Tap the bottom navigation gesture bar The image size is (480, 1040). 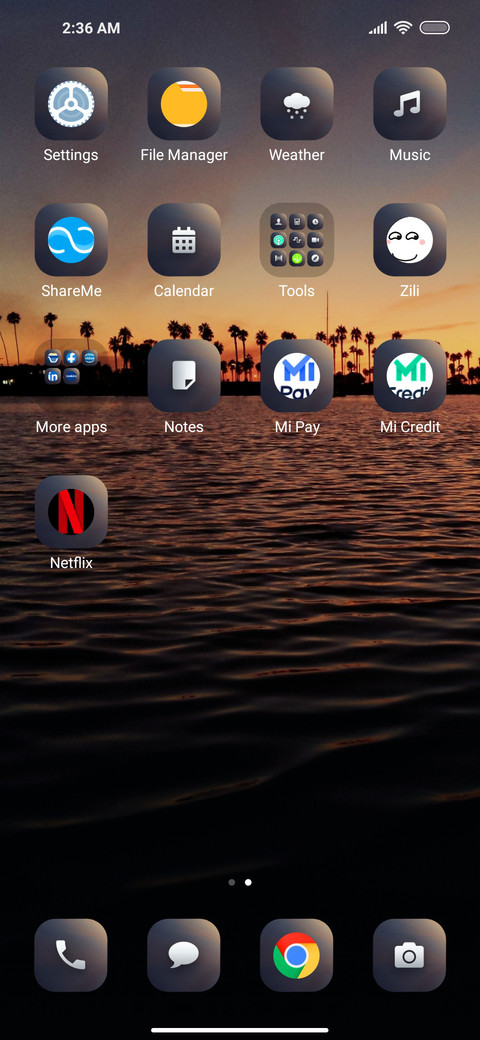tap(240, 1030)
